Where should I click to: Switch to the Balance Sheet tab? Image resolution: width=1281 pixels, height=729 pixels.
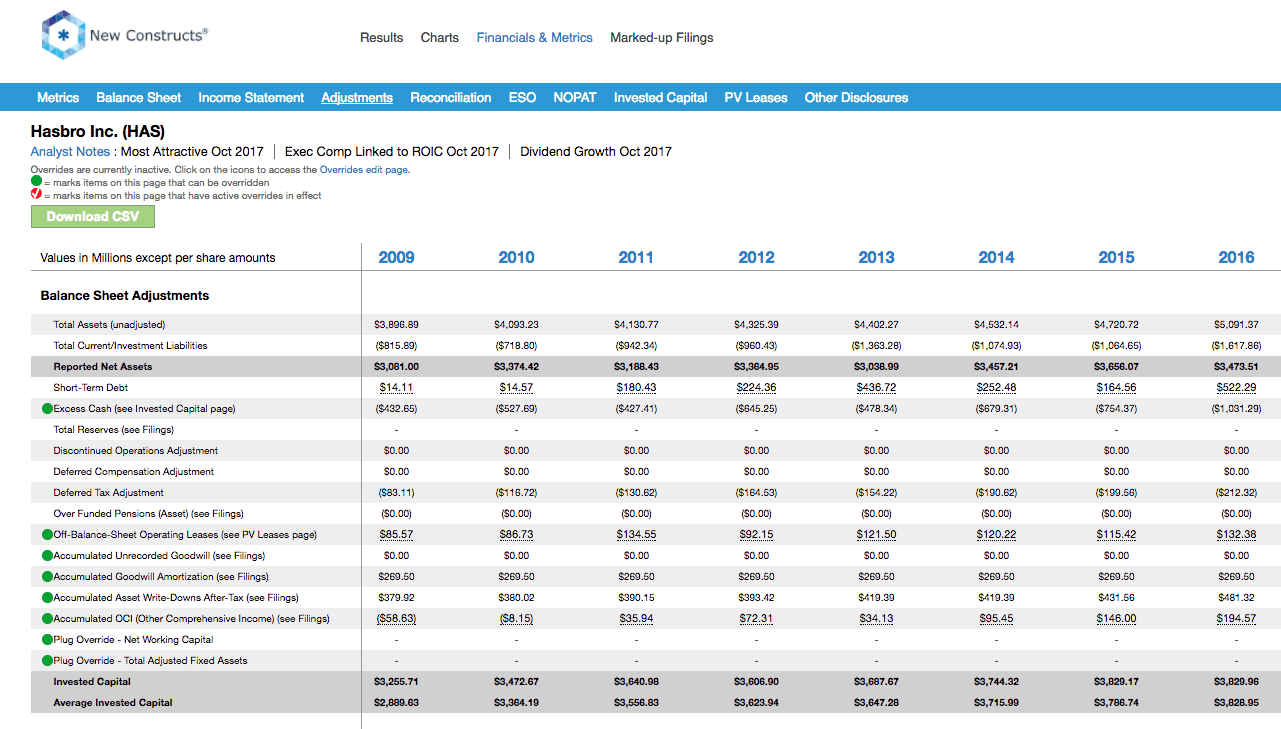click(139, 98)
